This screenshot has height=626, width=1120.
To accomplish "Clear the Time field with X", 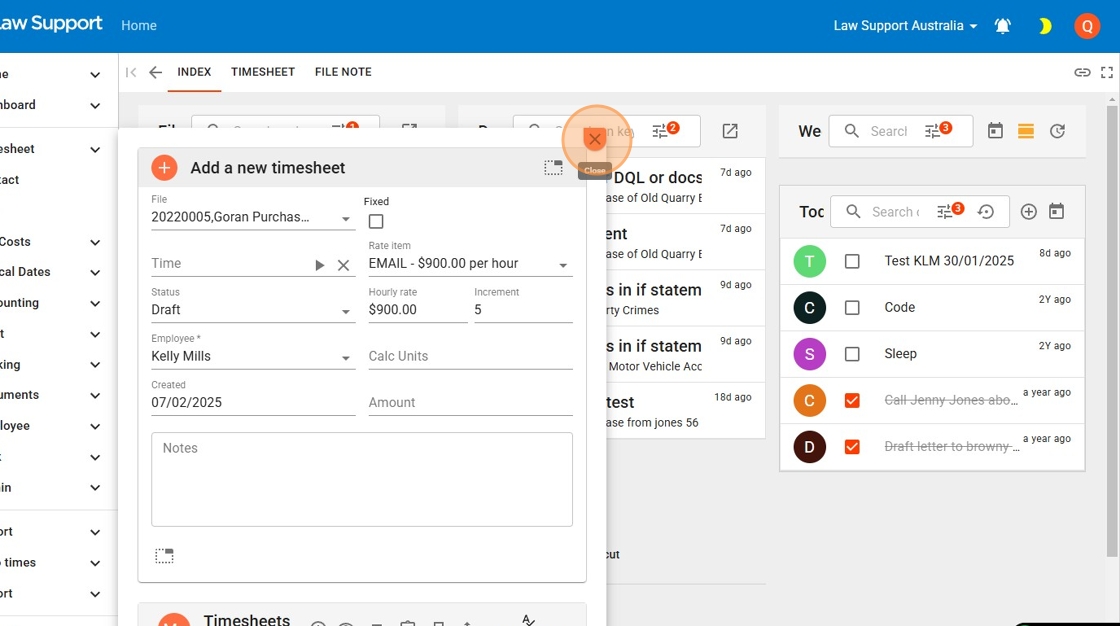I will point(344,265).
